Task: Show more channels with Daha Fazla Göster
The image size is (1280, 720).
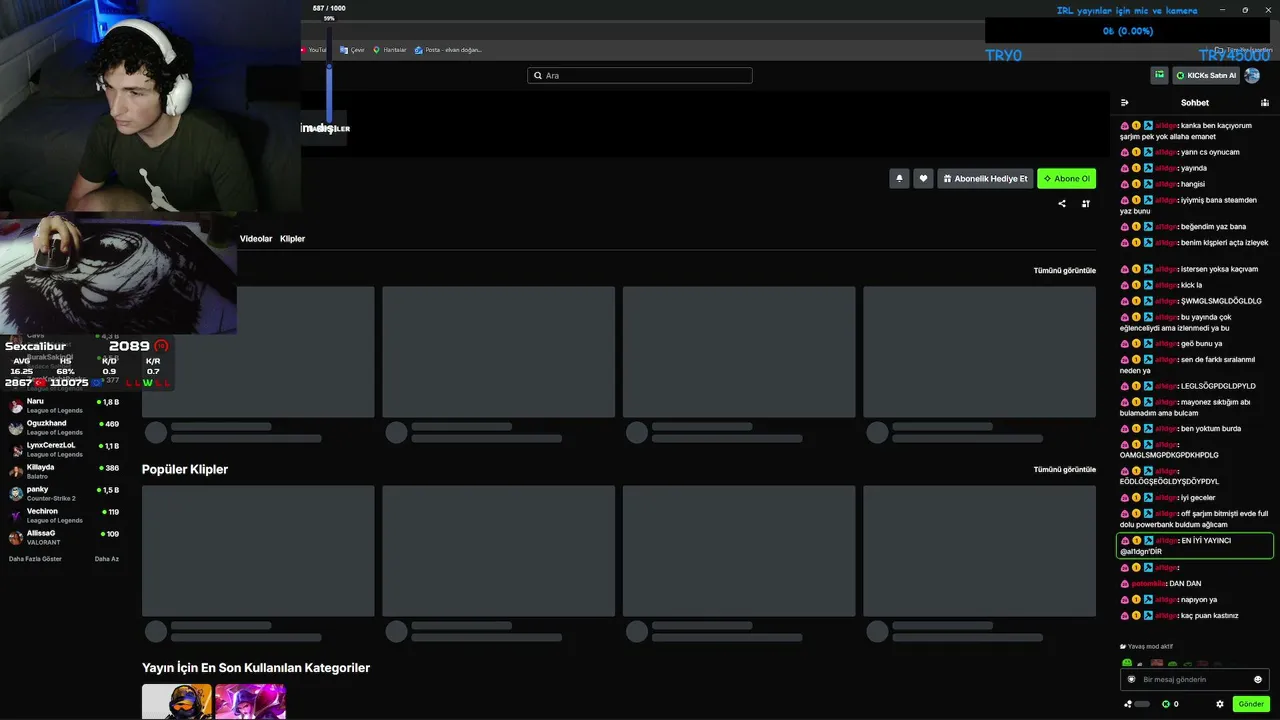Action: click(35, 559)
